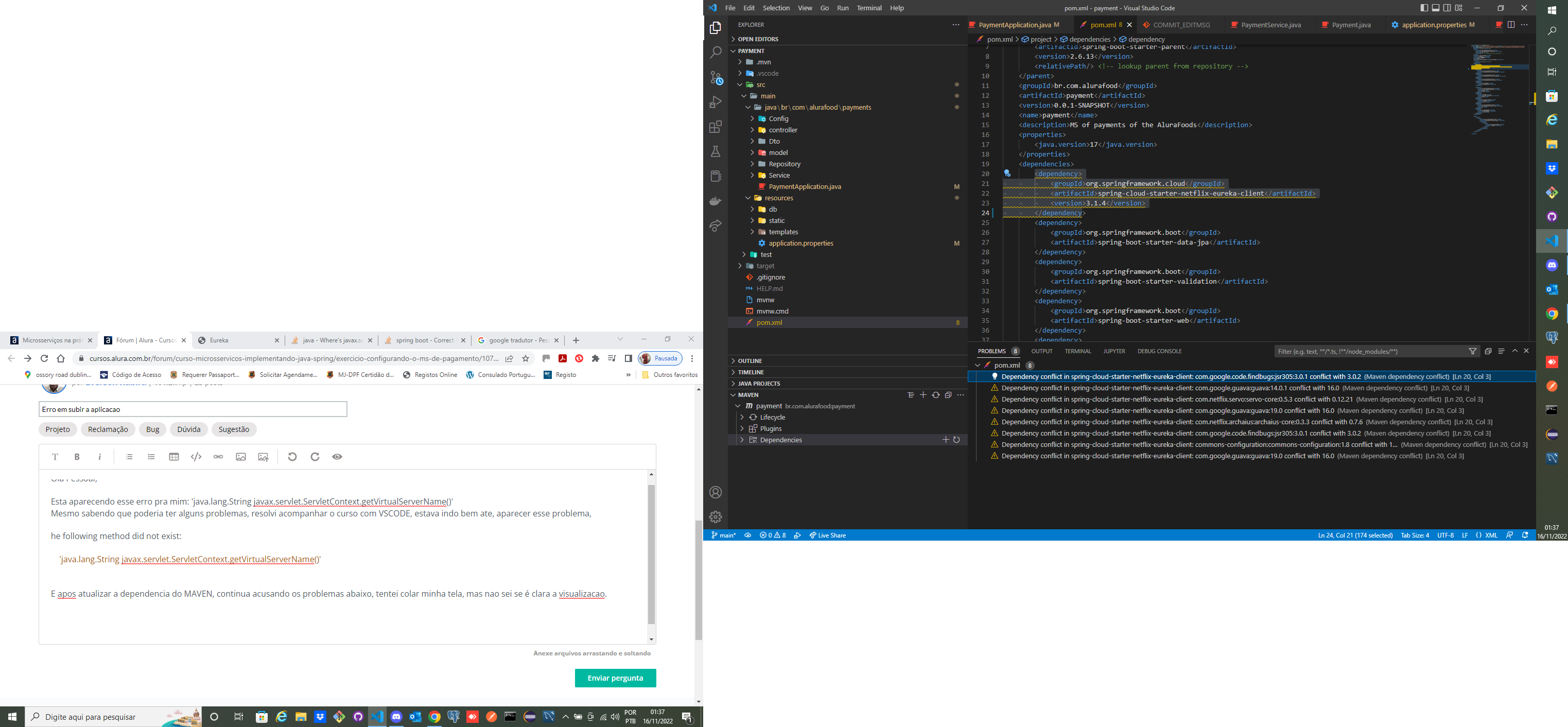Toggle the TERMINAL tab in bottom panel

coord(1074,351)
